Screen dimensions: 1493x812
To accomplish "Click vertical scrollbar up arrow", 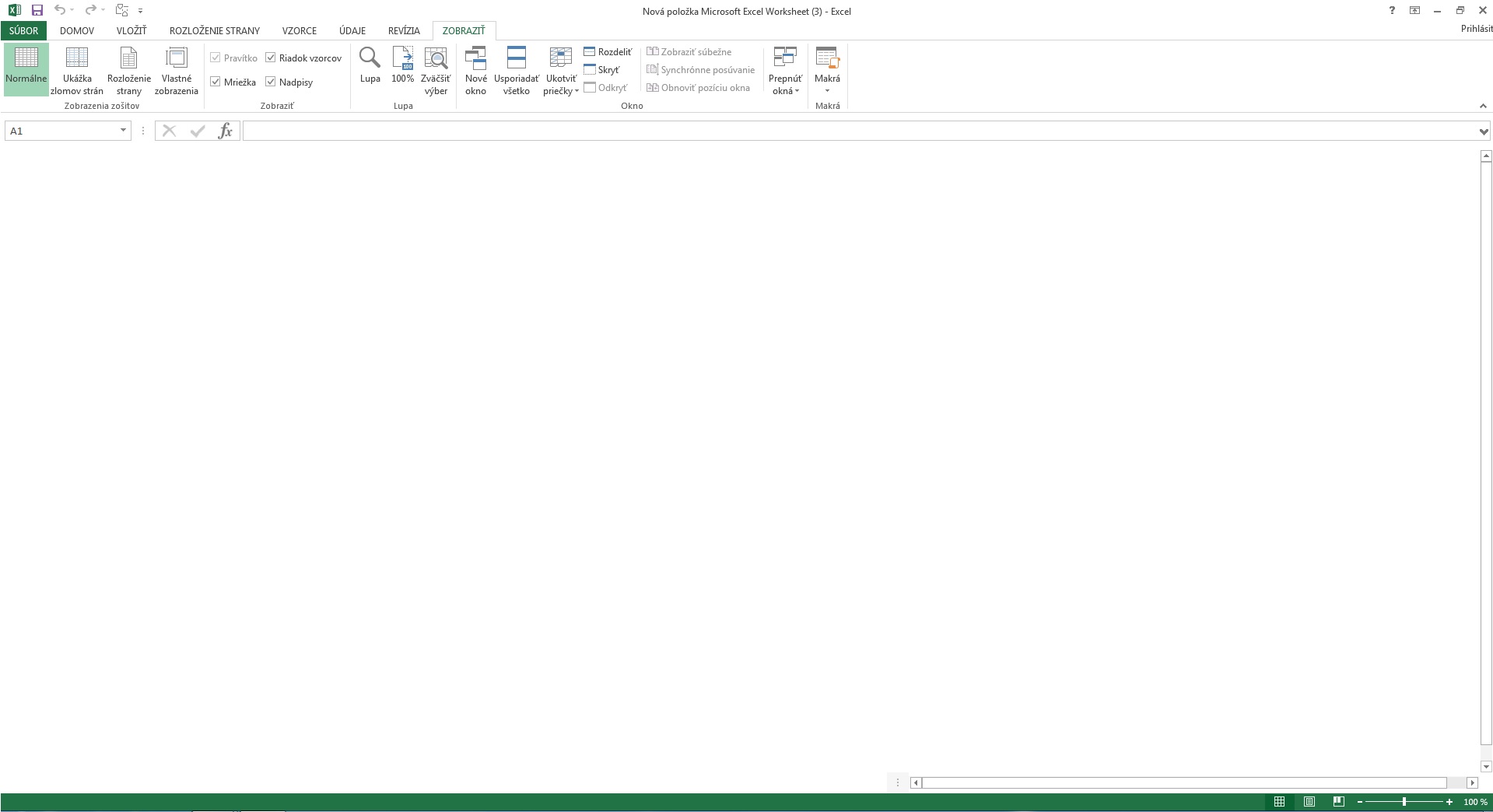I will tap(1486, 156).
